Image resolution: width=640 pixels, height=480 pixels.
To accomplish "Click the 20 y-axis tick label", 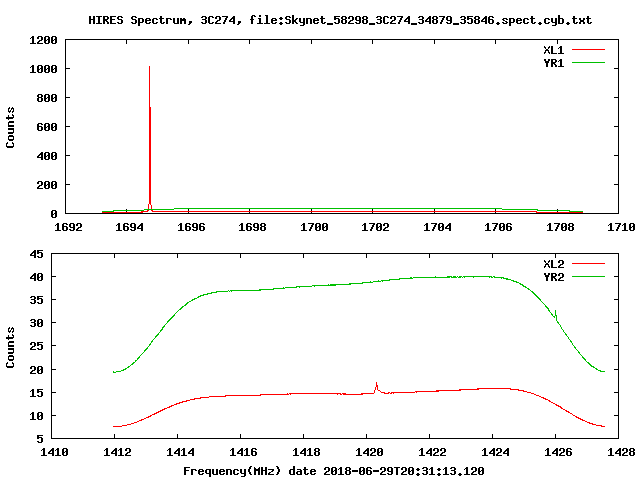I will coord(36,370).
